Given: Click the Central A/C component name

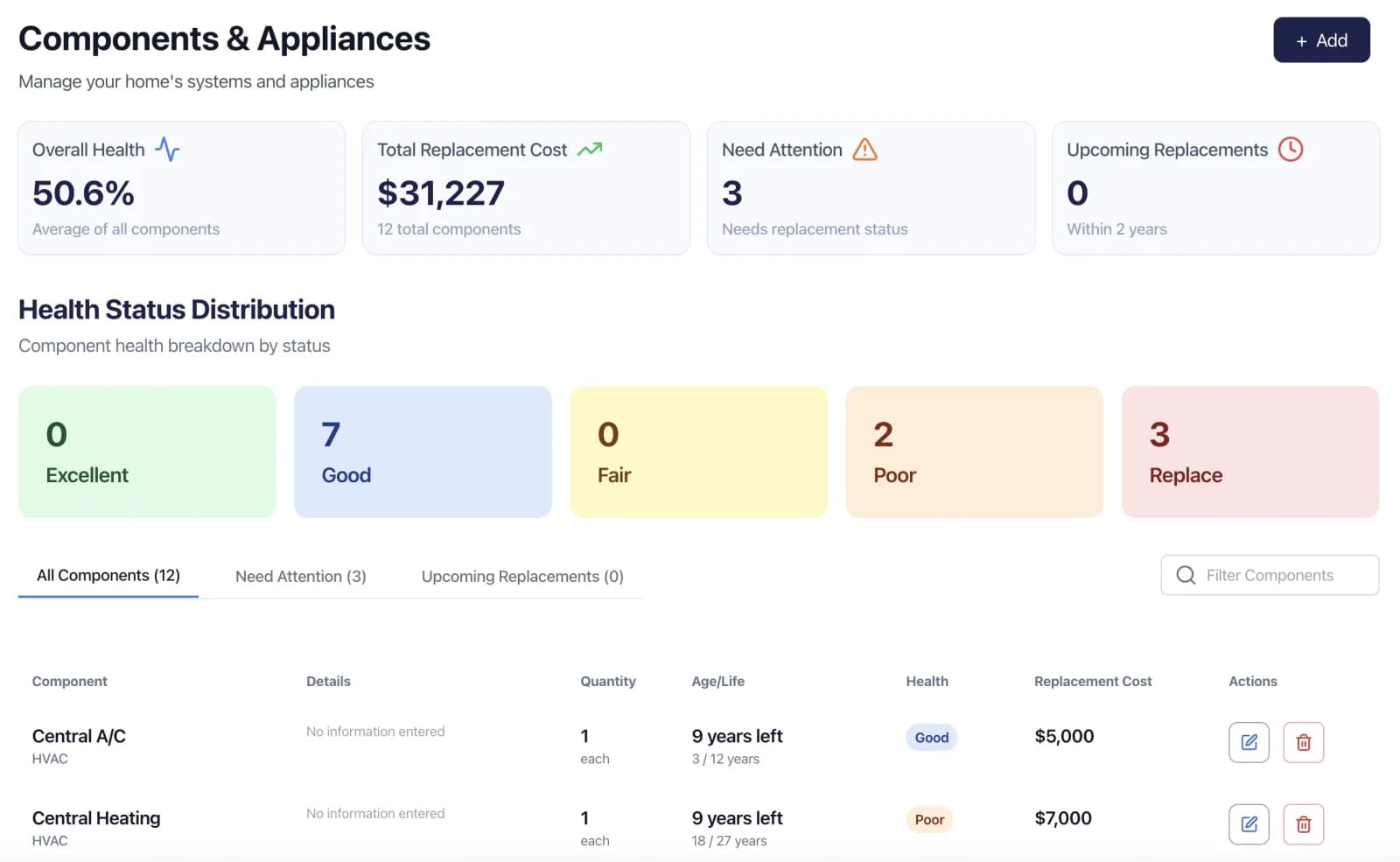Looking at the screenshot, I should 79,736.
